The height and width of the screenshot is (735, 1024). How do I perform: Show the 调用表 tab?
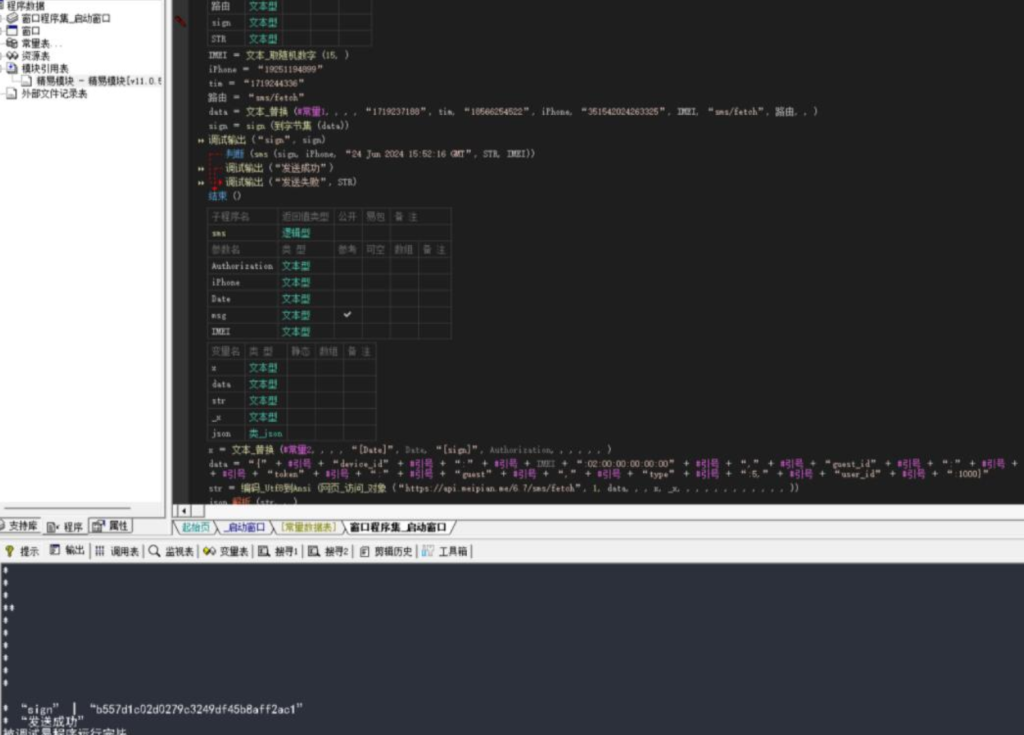click(118, 551)
